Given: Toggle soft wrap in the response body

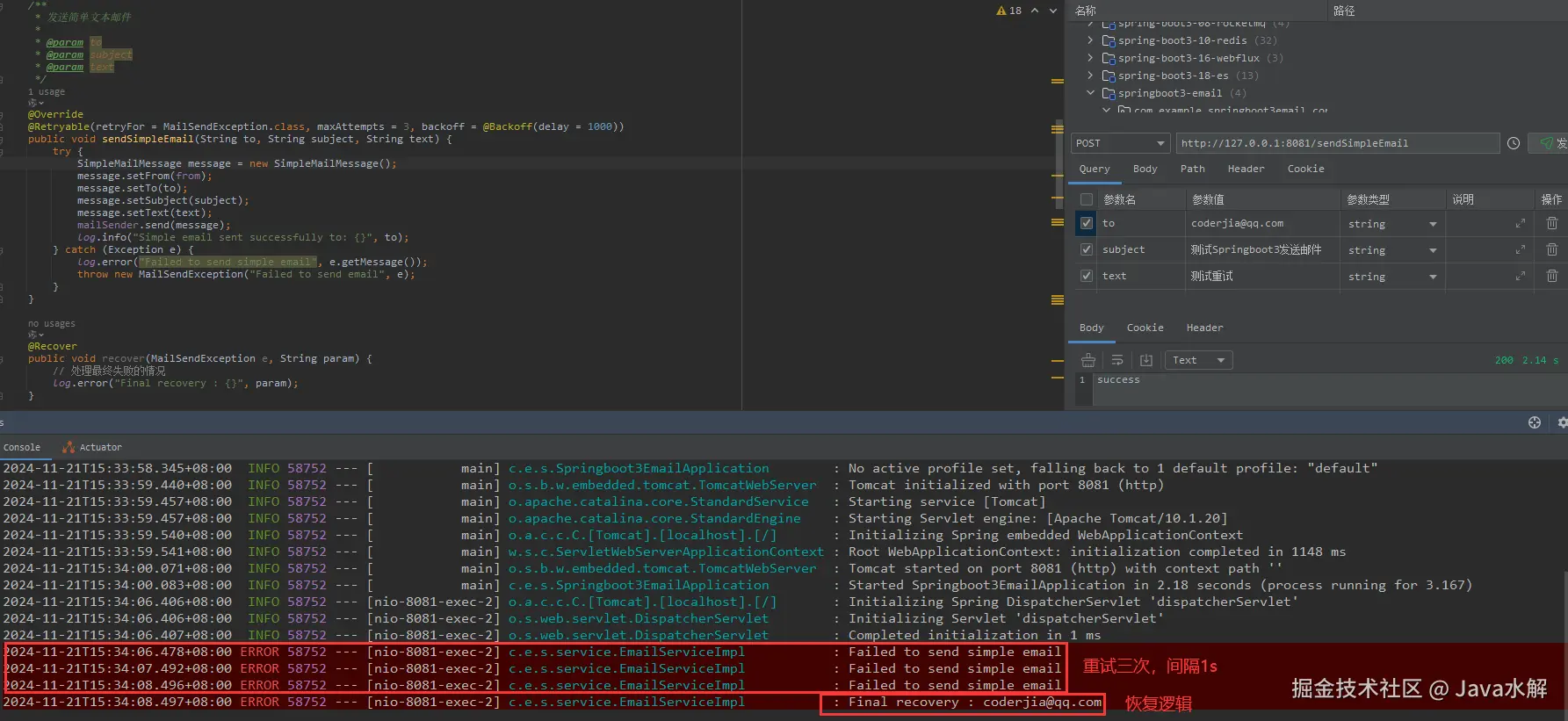Looking at the screenshot, I should [x=1117, y=360].
